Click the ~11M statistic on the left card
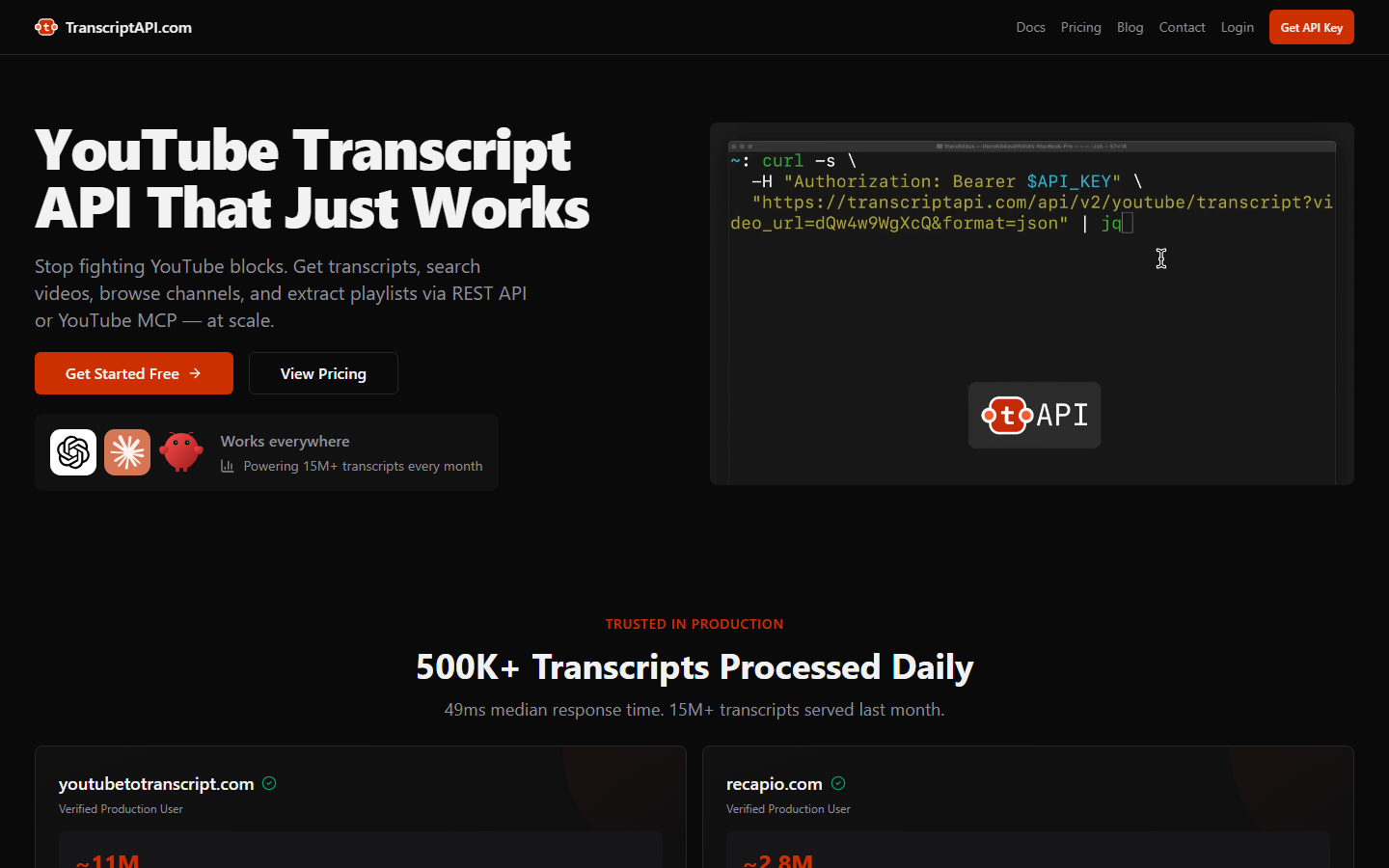This screenshot has height=868, width=1389. coord(106,858)
